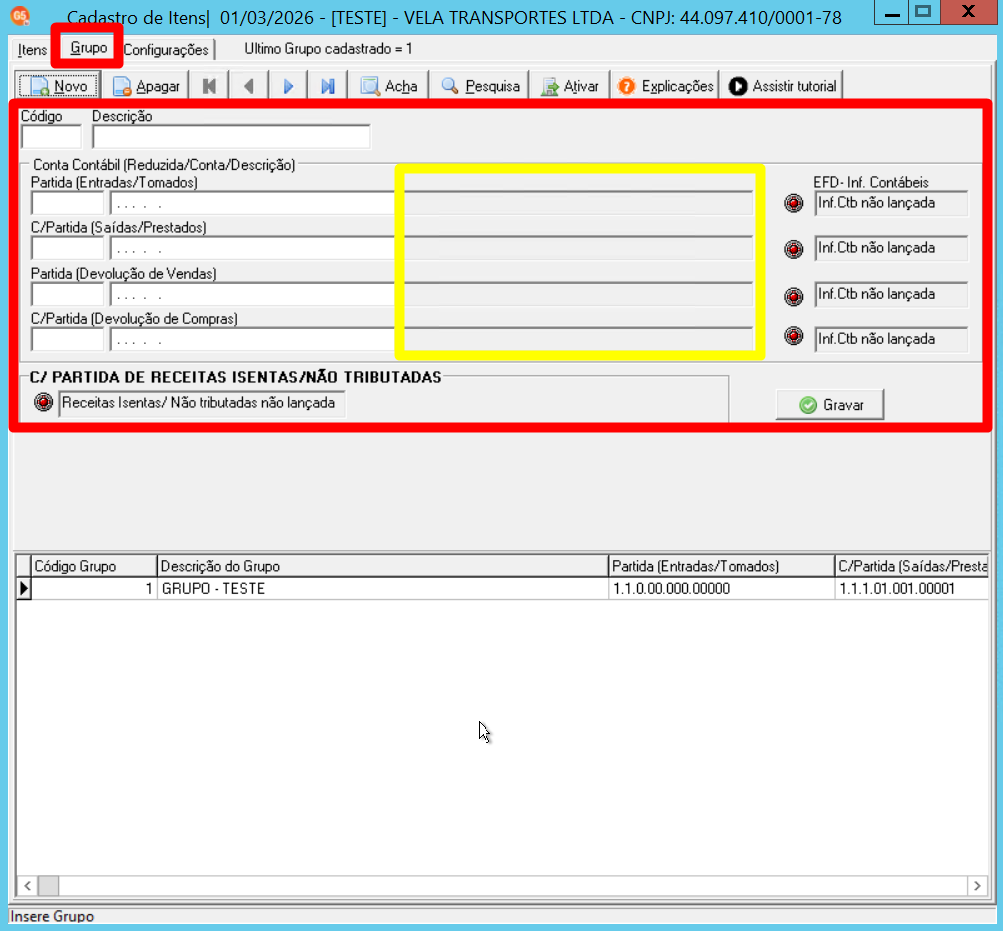Go to the next record arrow
1003x931 pixels.
coord(288,86)
